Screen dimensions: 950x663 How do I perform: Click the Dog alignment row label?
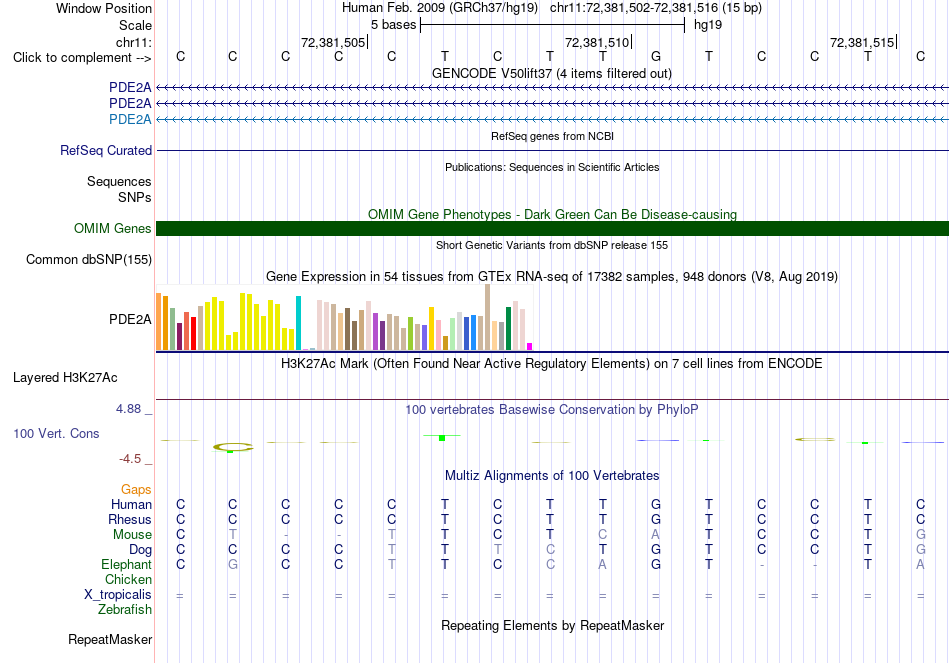pyautogui.click(x=141, y=550)
